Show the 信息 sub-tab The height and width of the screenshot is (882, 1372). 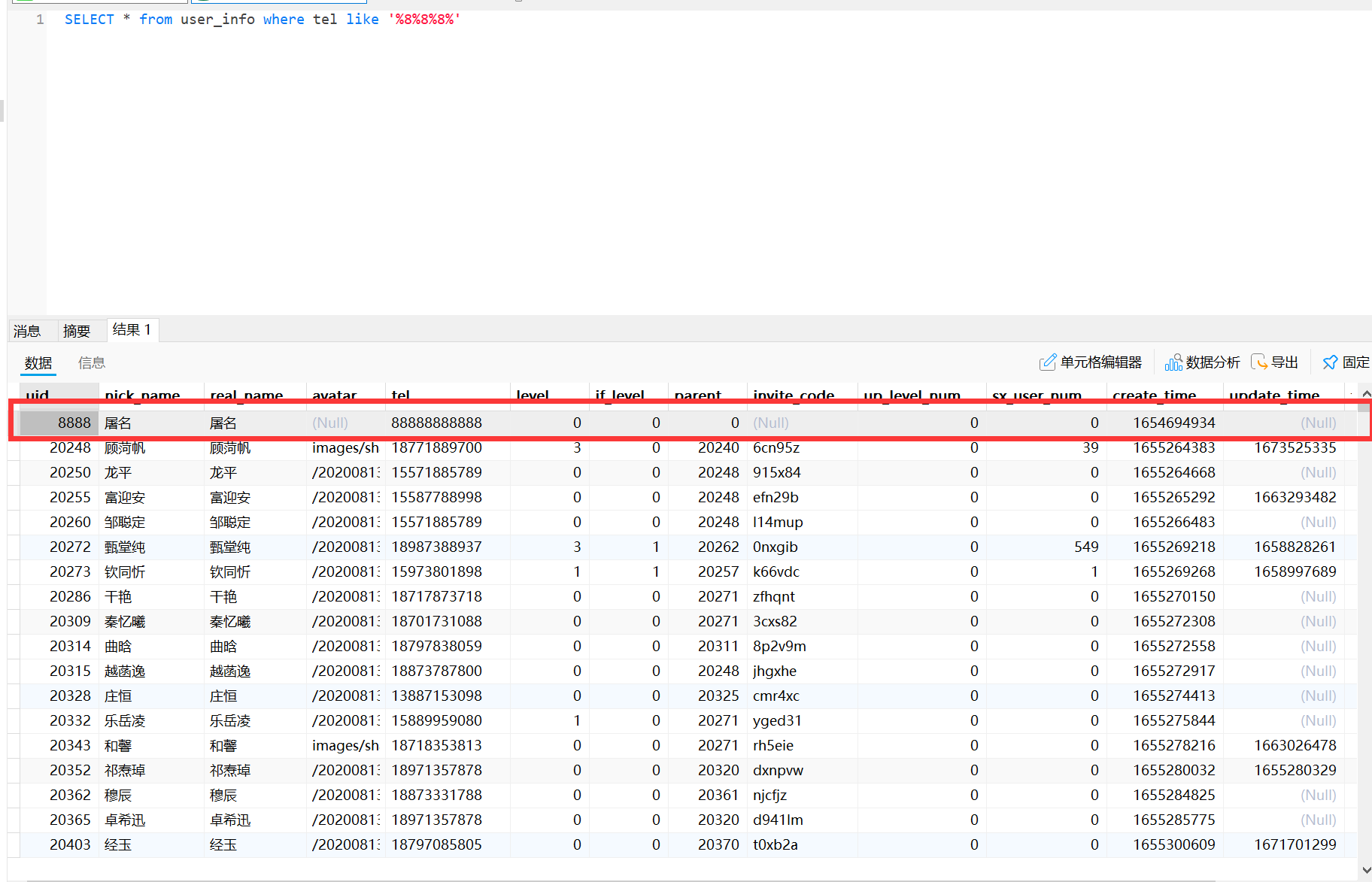point(92,363)
